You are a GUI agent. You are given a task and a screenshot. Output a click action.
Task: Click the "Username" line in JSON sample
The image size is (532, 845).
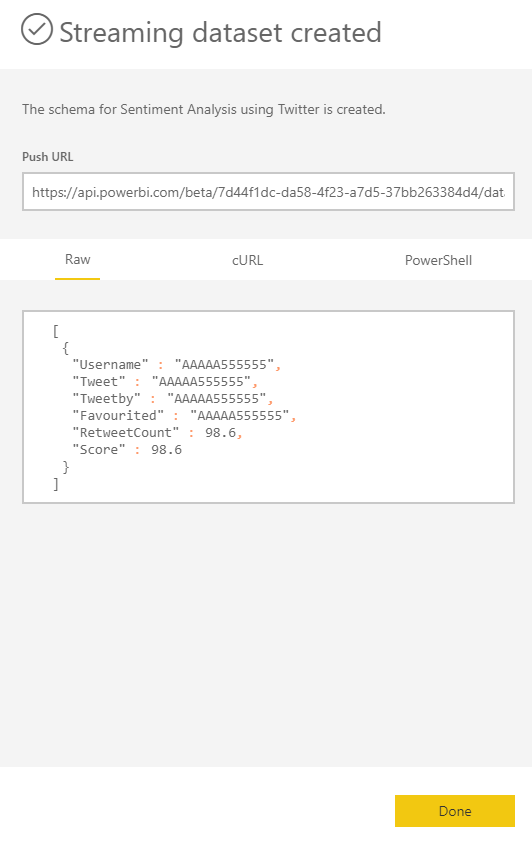[x=177, y=365]
